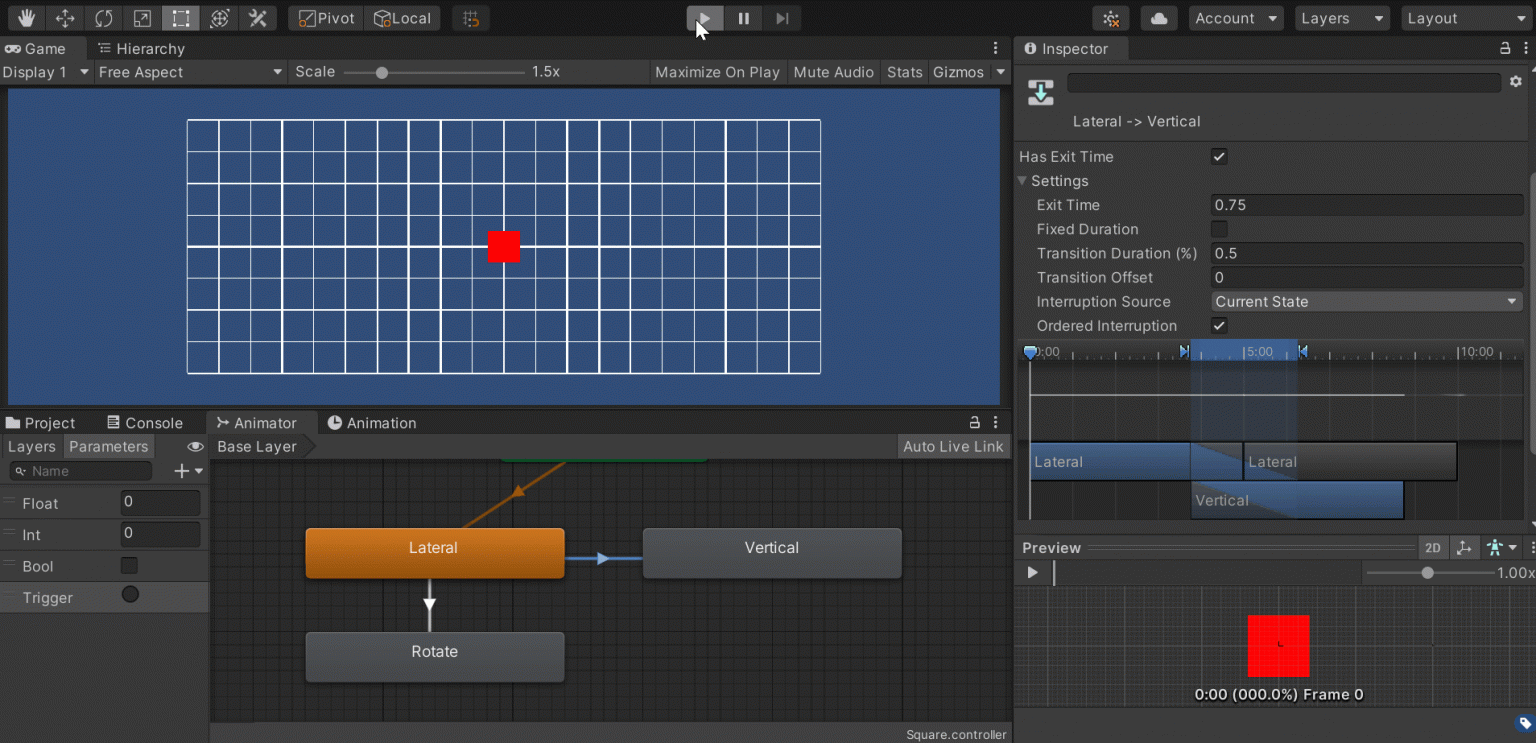Click the Step frame button
Screen dimensions: 1536x743
782,18
